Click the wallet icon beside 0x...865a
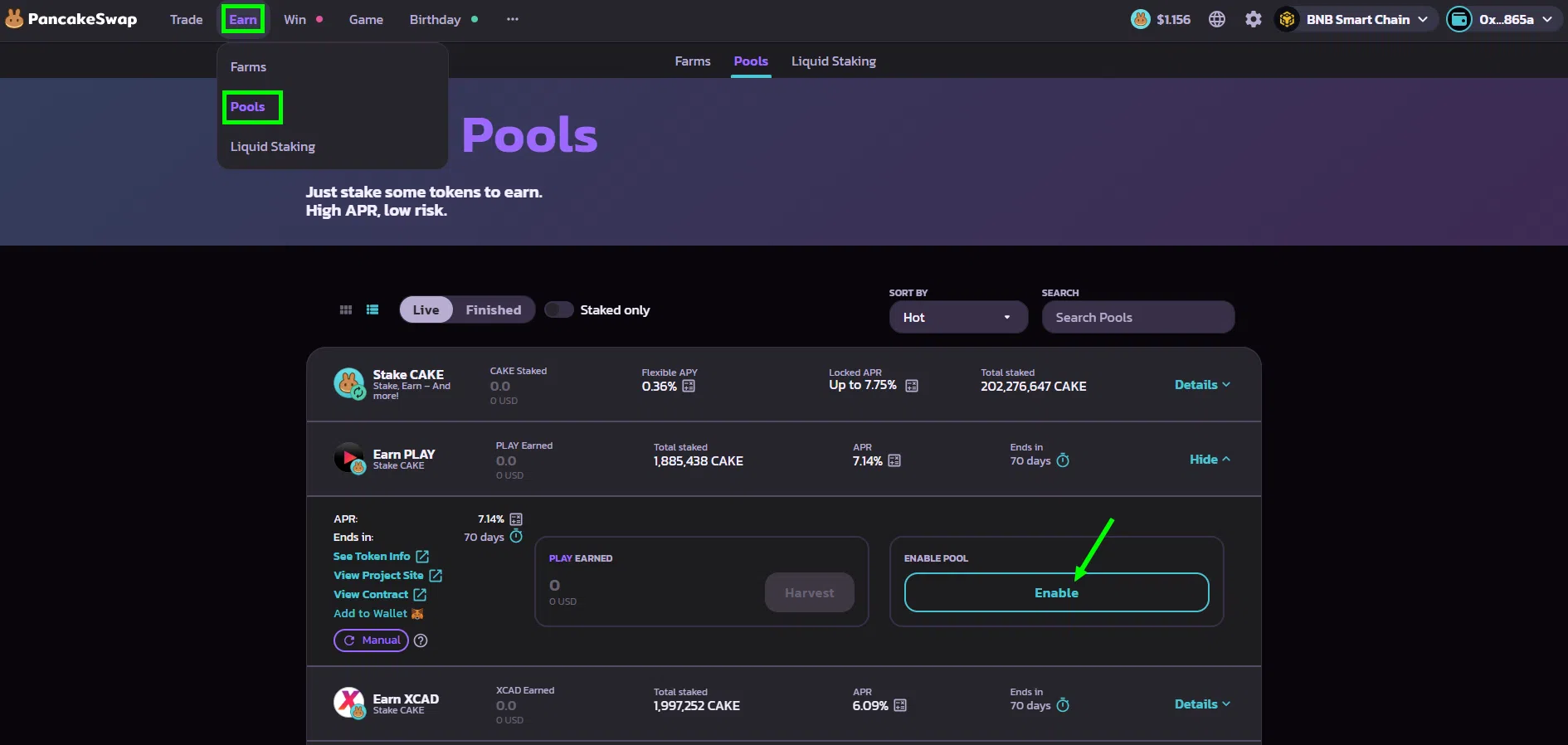1568x745 pixels. click(1459, 19)
